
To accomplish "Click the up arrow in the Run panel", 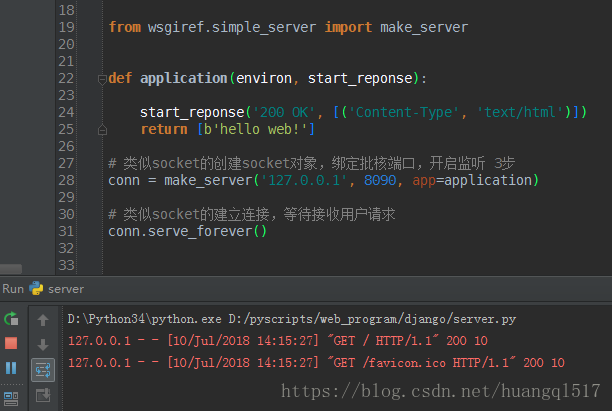I will coord(43,320).
